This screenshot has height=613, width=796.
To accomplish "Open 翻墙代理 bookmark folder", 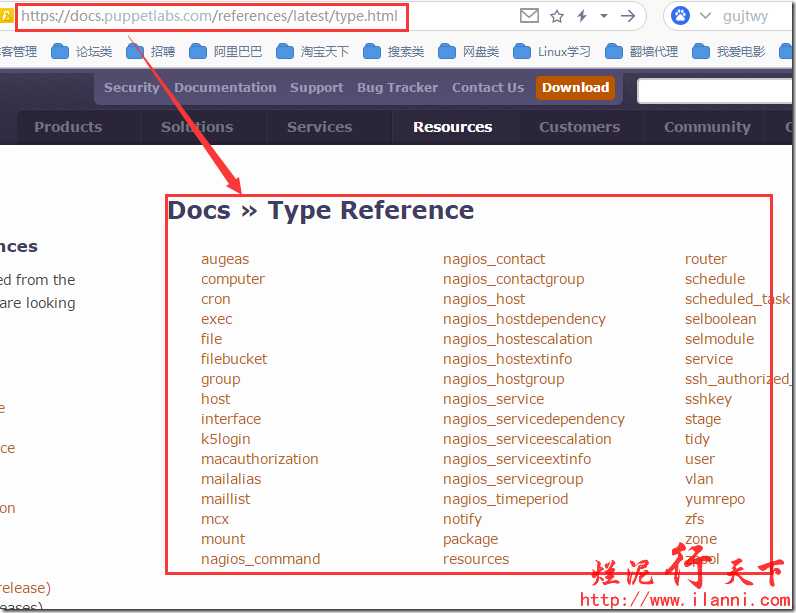I will pos(642,51).
